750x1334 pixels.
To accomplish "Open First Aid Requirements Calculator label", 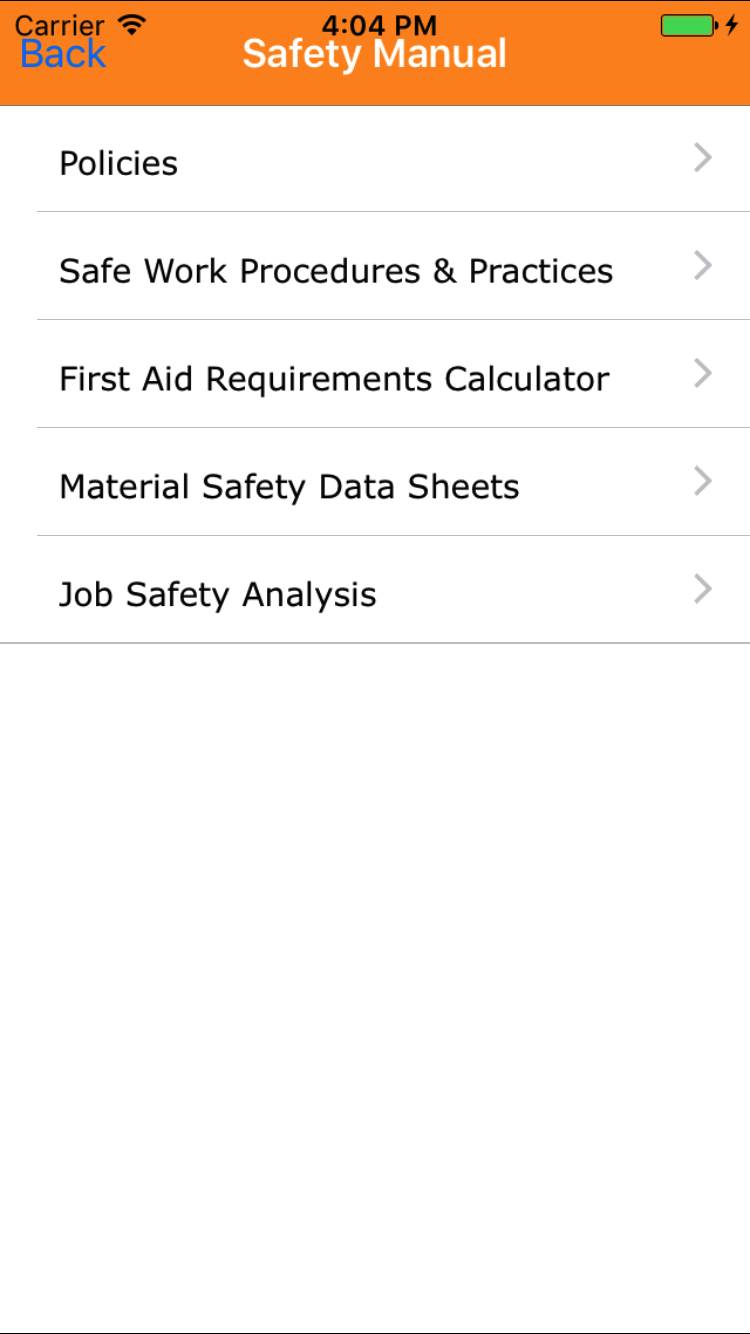I will [x=334, y=379].
